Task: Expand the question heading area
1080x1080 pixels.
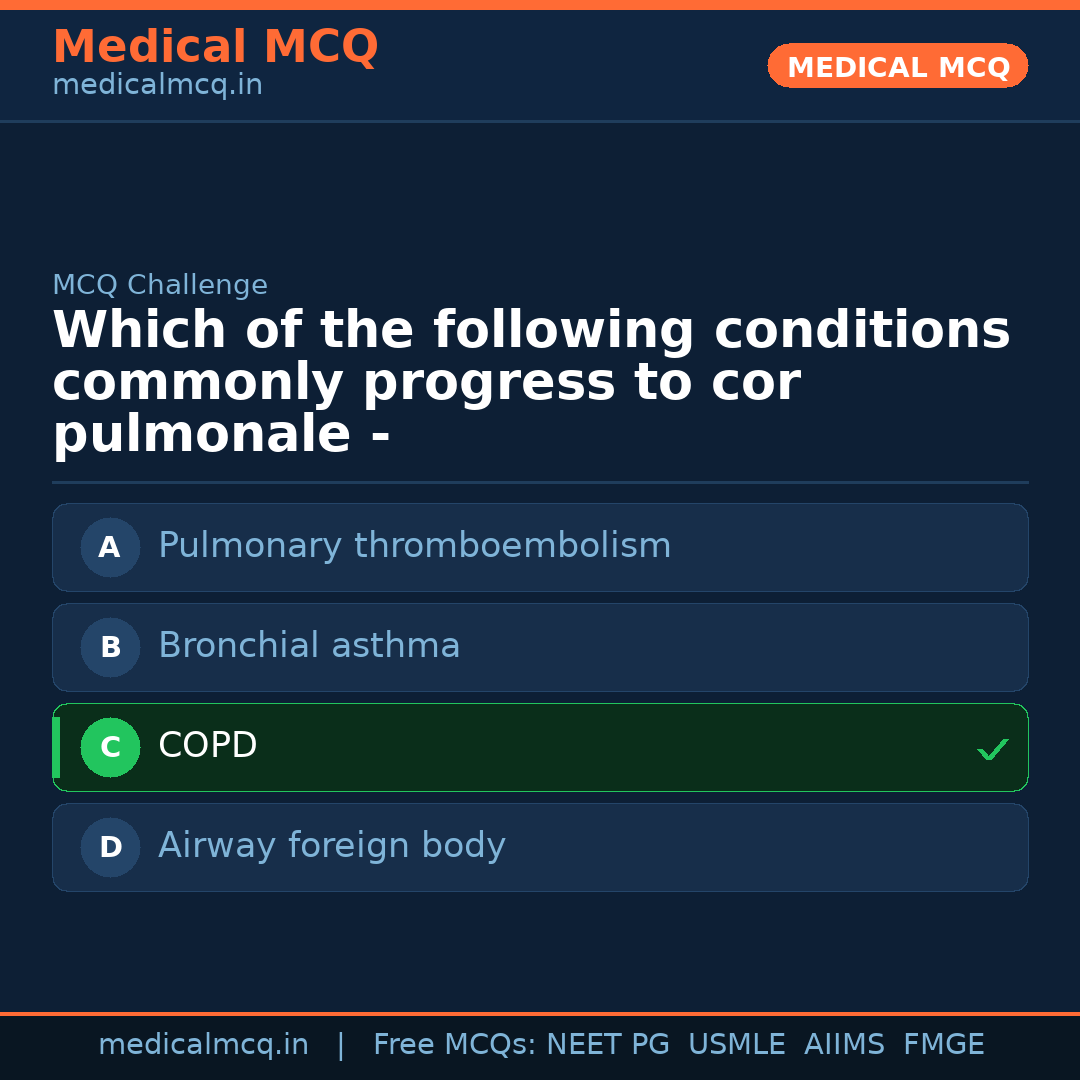Action: tap(530, 380)
